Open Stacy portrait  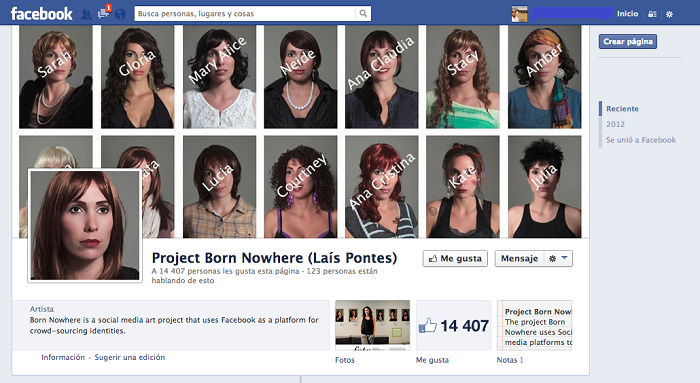[x=463, y=77]
